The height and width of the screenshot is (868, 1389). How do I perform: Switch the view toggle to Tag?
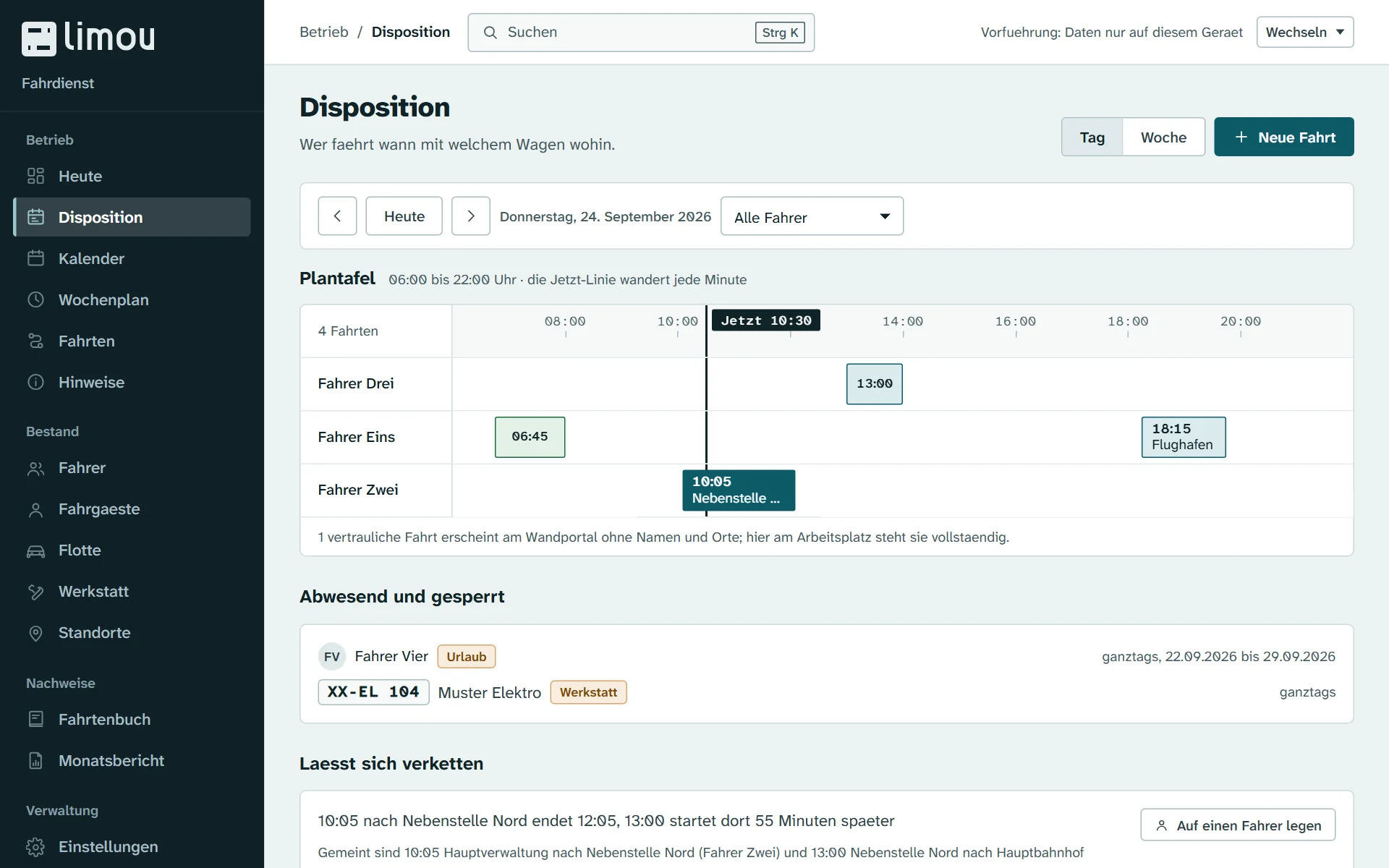[1092, 137]
